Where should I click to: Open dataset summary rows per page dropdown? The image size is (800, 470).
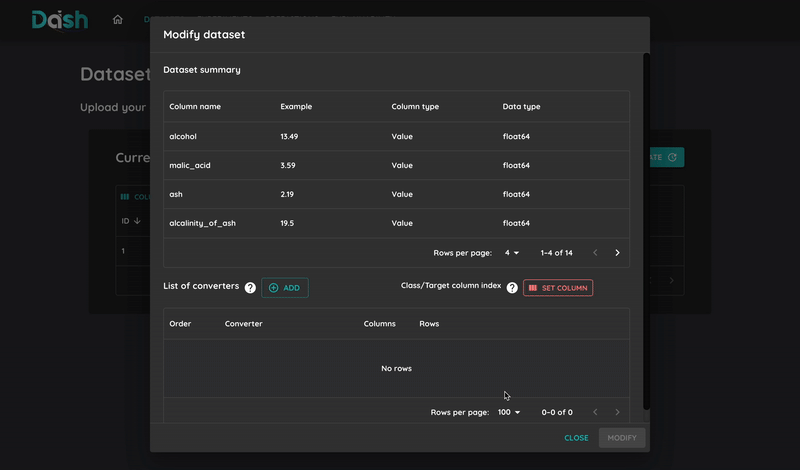click(x=512, y=253)
